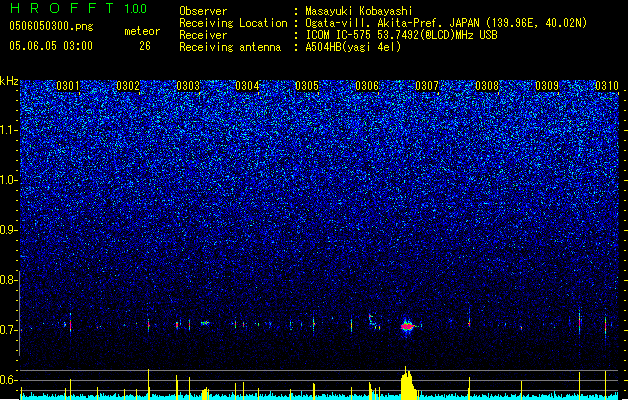
Task: Click the large yellow intensity peak before 0307
Action: pos(408,384)
